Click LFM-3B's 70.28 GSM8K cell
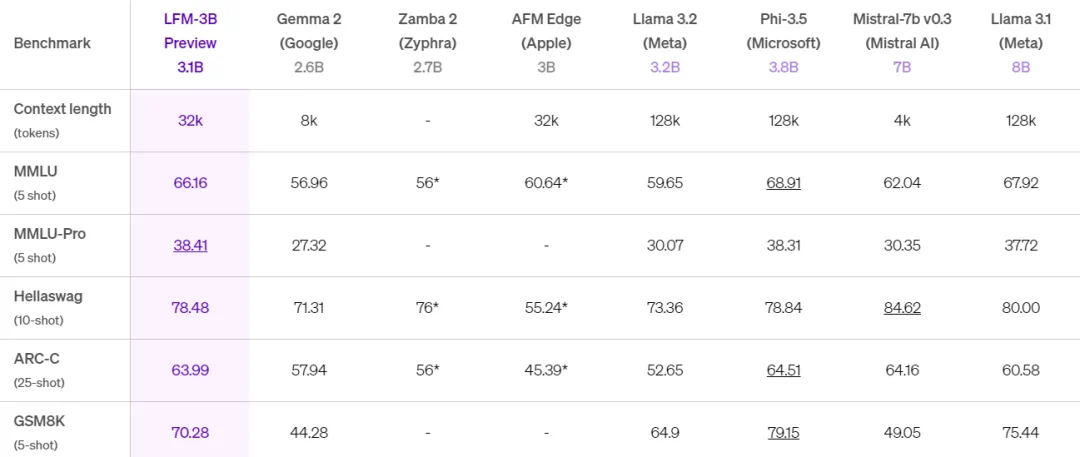Viewport: 1080px width, 457px height. [x=190, y=432]
